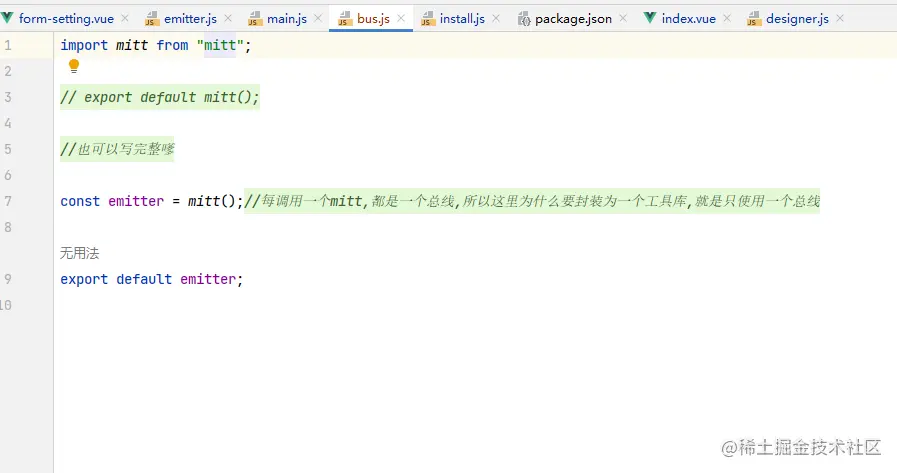Click line number 7 in the gutter
Screen dimensions: 897x473
point(8,201)
